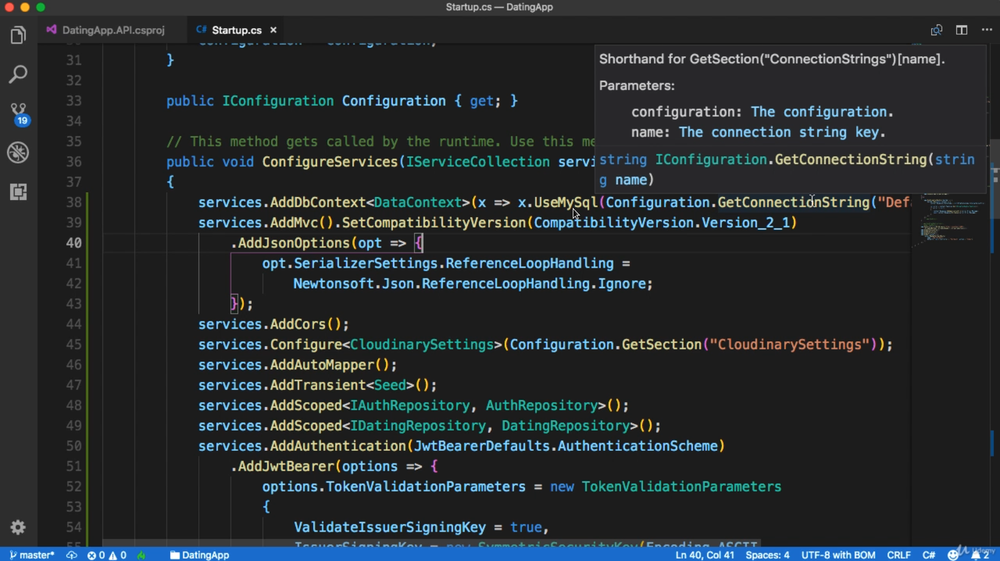Click the synchronize changes icon in the status bar

(71, 555)
